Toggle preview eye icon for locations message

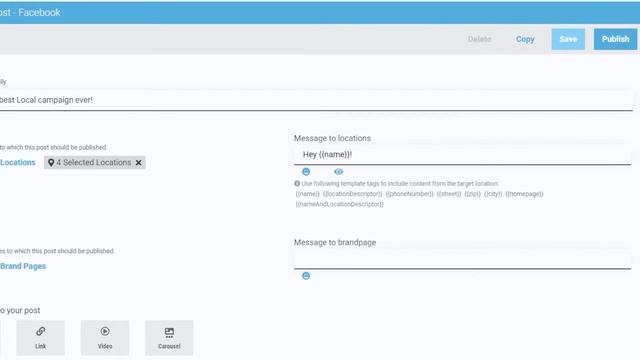coord(338,172)
